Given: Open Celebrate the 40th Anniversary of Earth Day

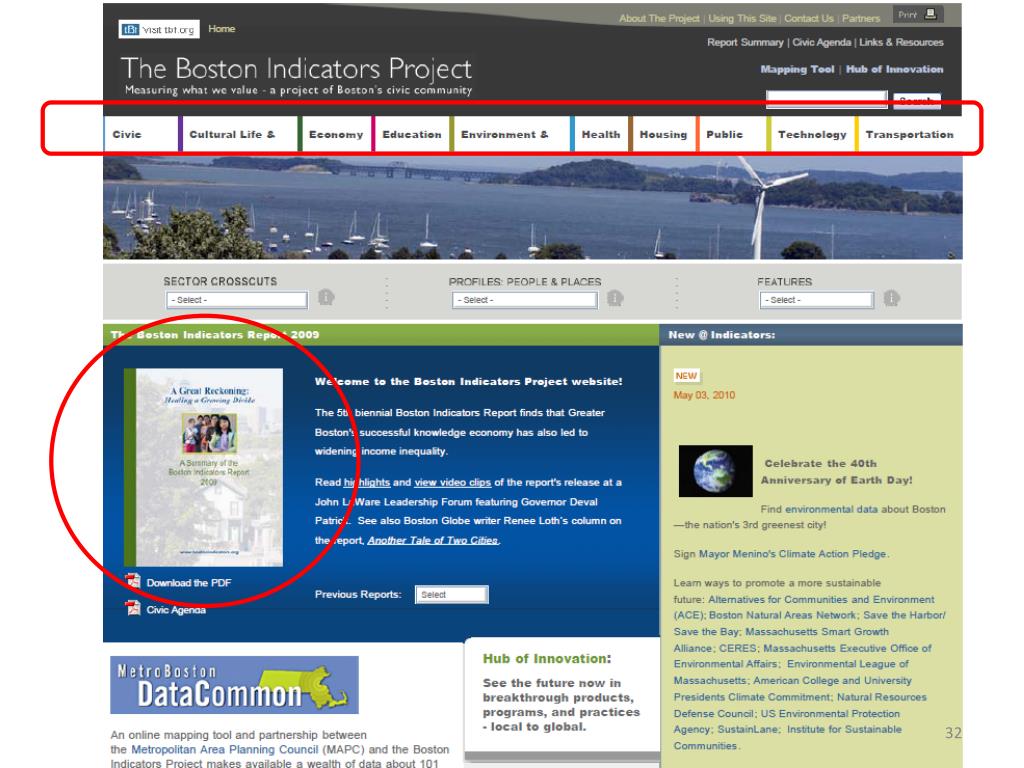Looking at the screenshot, I should 837,472.
